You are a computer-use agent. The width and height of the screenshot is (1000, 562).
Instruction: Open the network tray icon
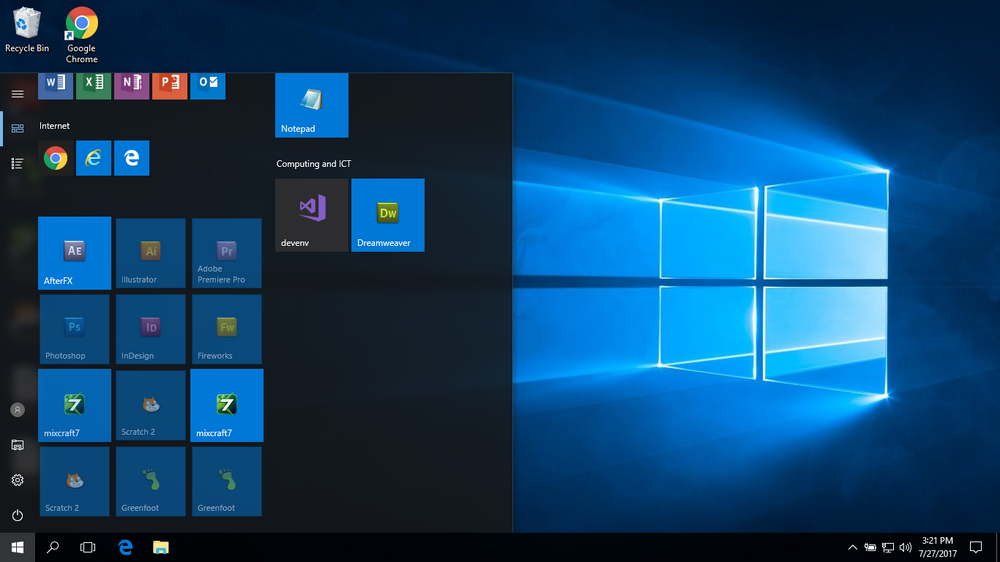[x=888, y=547]
